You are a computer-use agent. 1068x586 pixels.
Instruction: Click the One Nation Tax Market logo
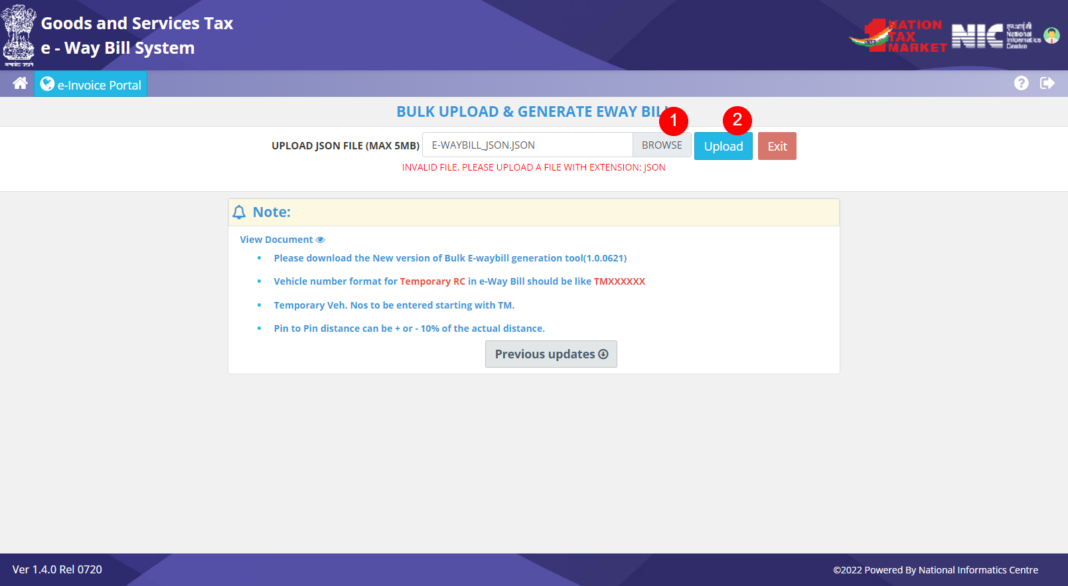point(898,35)
